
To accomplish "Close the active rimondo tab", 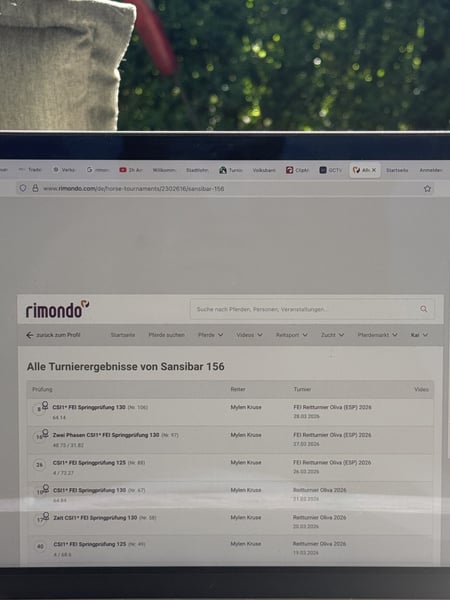I will click(374, 170).
